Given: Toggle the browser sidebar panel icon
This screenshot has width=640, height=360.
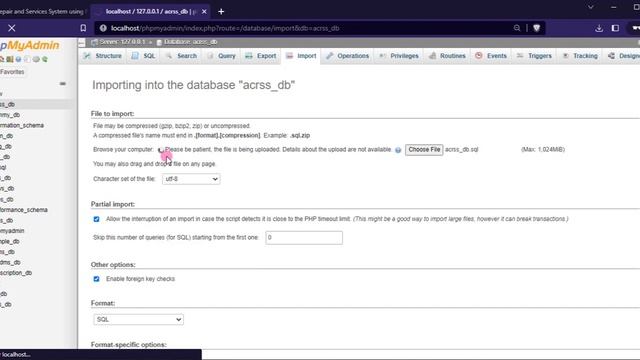Looking at the screenshot, I should click(616, 28).
